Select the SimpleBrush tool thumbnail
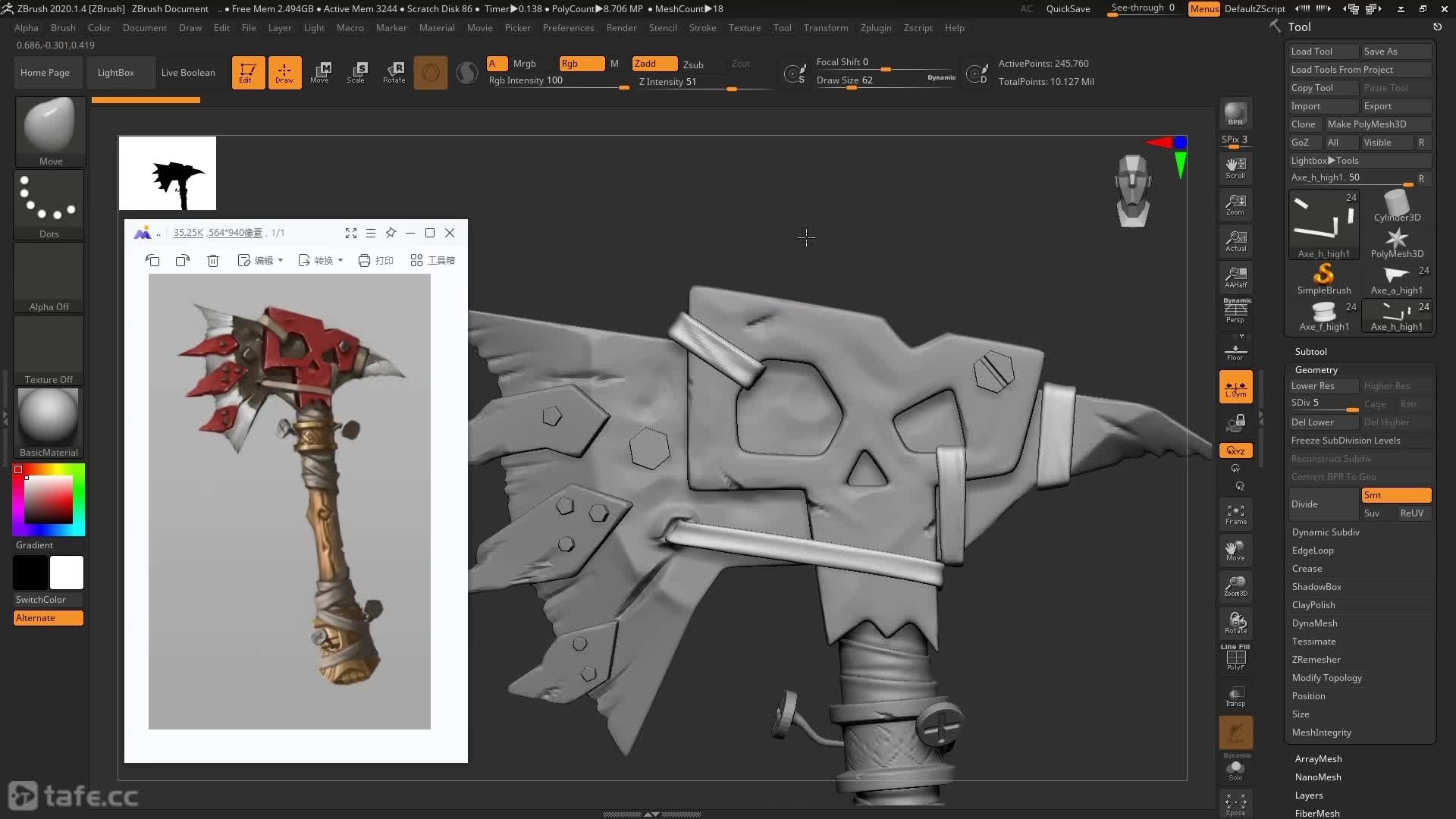 (1324, 279)
